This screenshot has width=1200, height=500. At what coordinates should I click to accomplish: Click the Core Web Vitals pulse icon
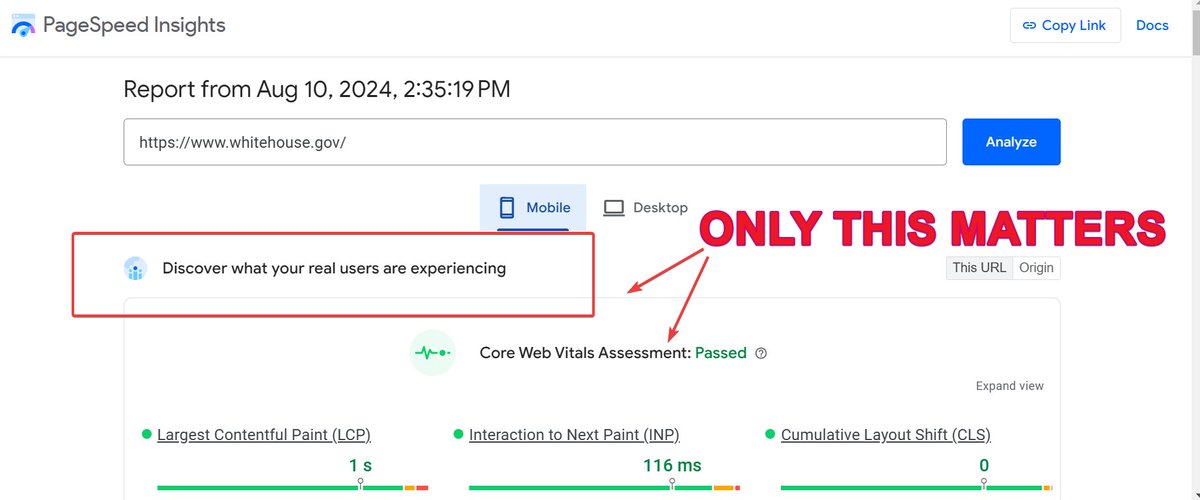point(433,353)
